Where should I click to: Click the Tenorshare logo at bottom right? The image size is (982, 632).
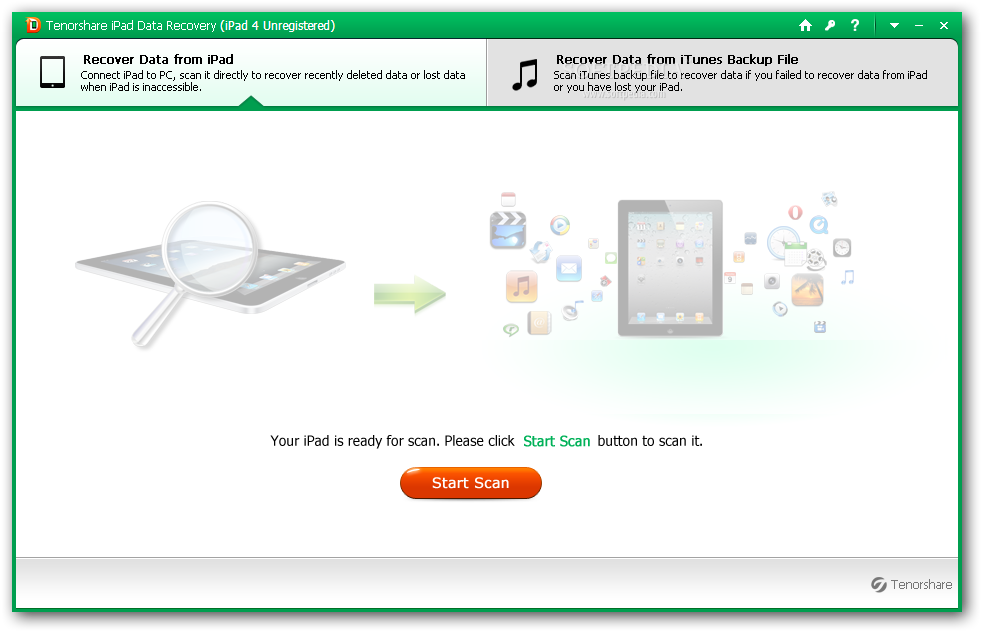pos(911,584)
